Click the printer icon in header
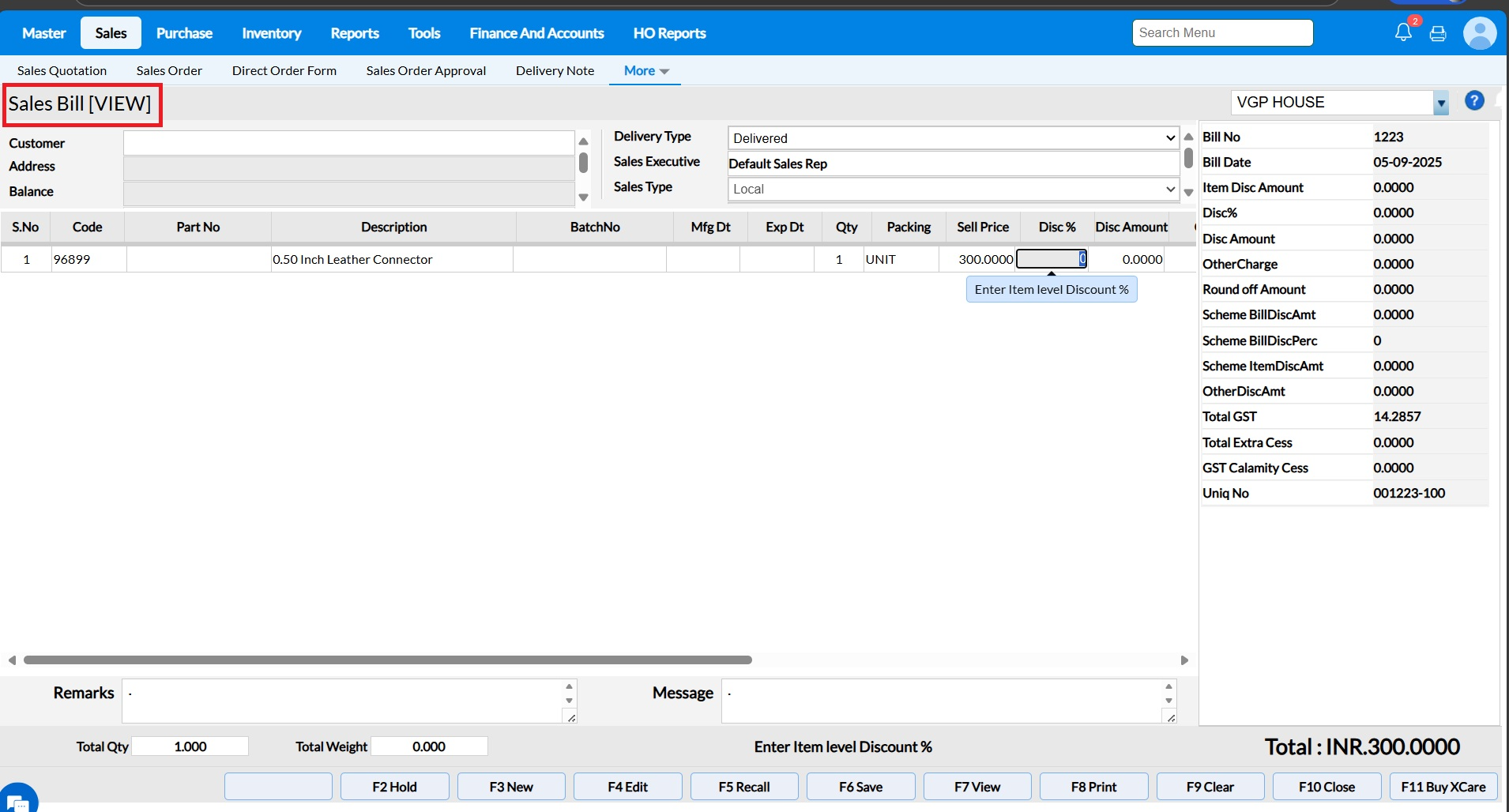 point(1438,33)
